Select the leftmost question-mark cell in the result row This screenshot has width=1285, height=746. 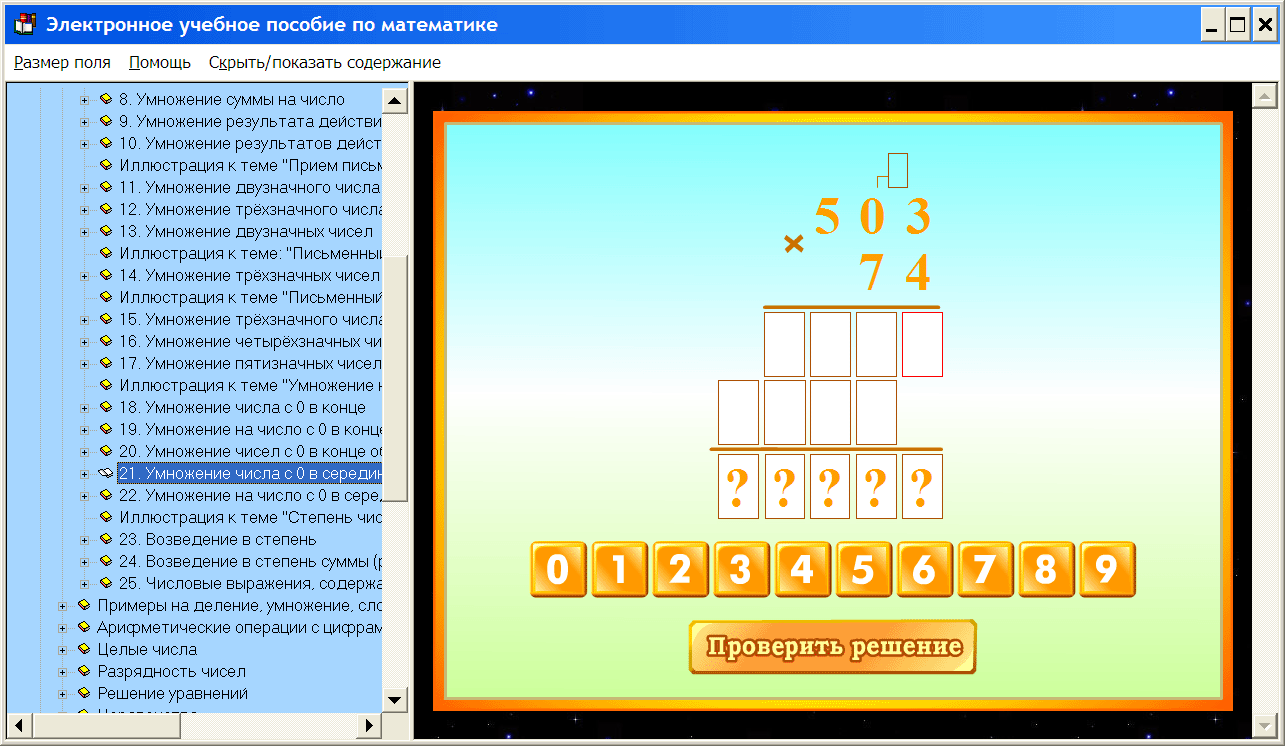tap(738, 486)
